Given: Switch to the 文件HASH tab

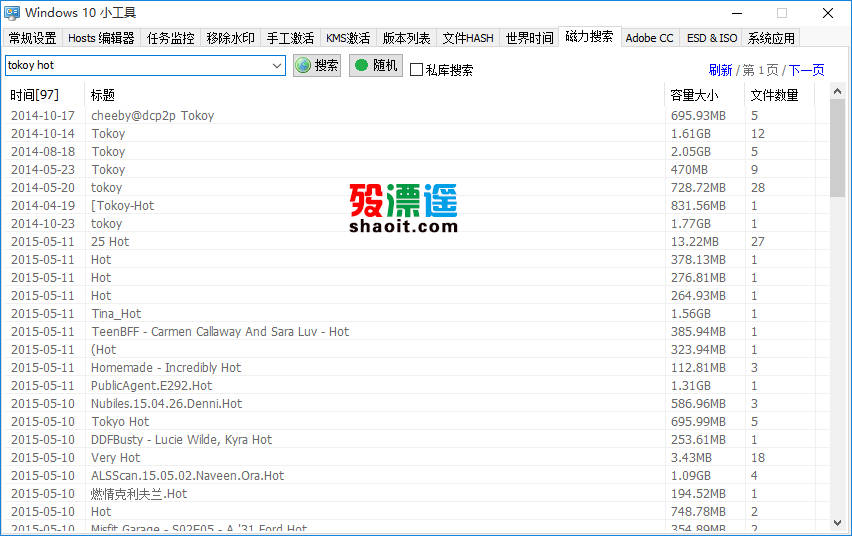Looking at the screenshot, I should tap(468, 38).
